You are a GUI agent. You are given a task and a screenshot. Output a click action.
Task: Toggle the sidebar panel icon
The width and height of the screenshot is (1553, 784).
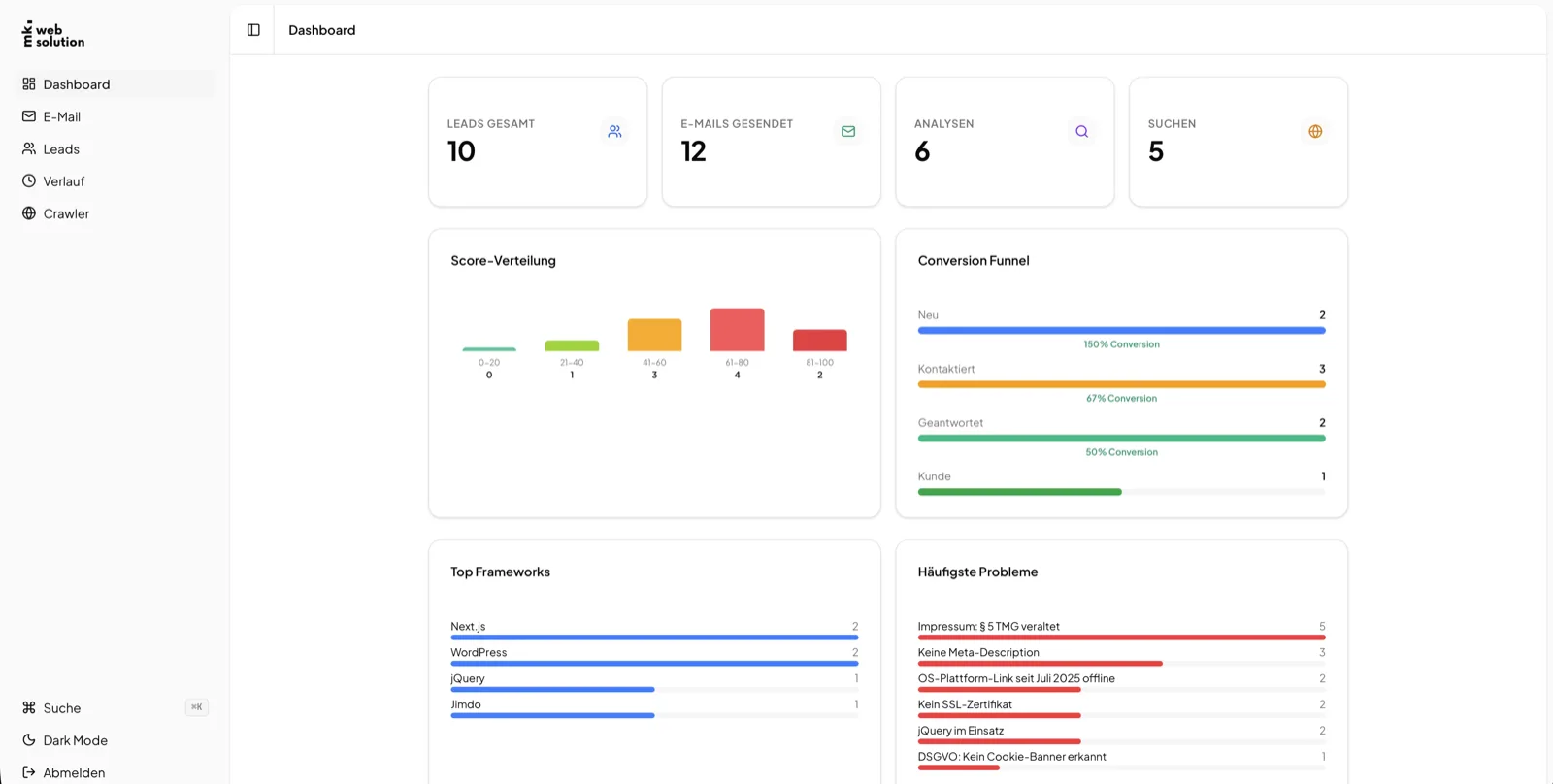tap(253, 30)
